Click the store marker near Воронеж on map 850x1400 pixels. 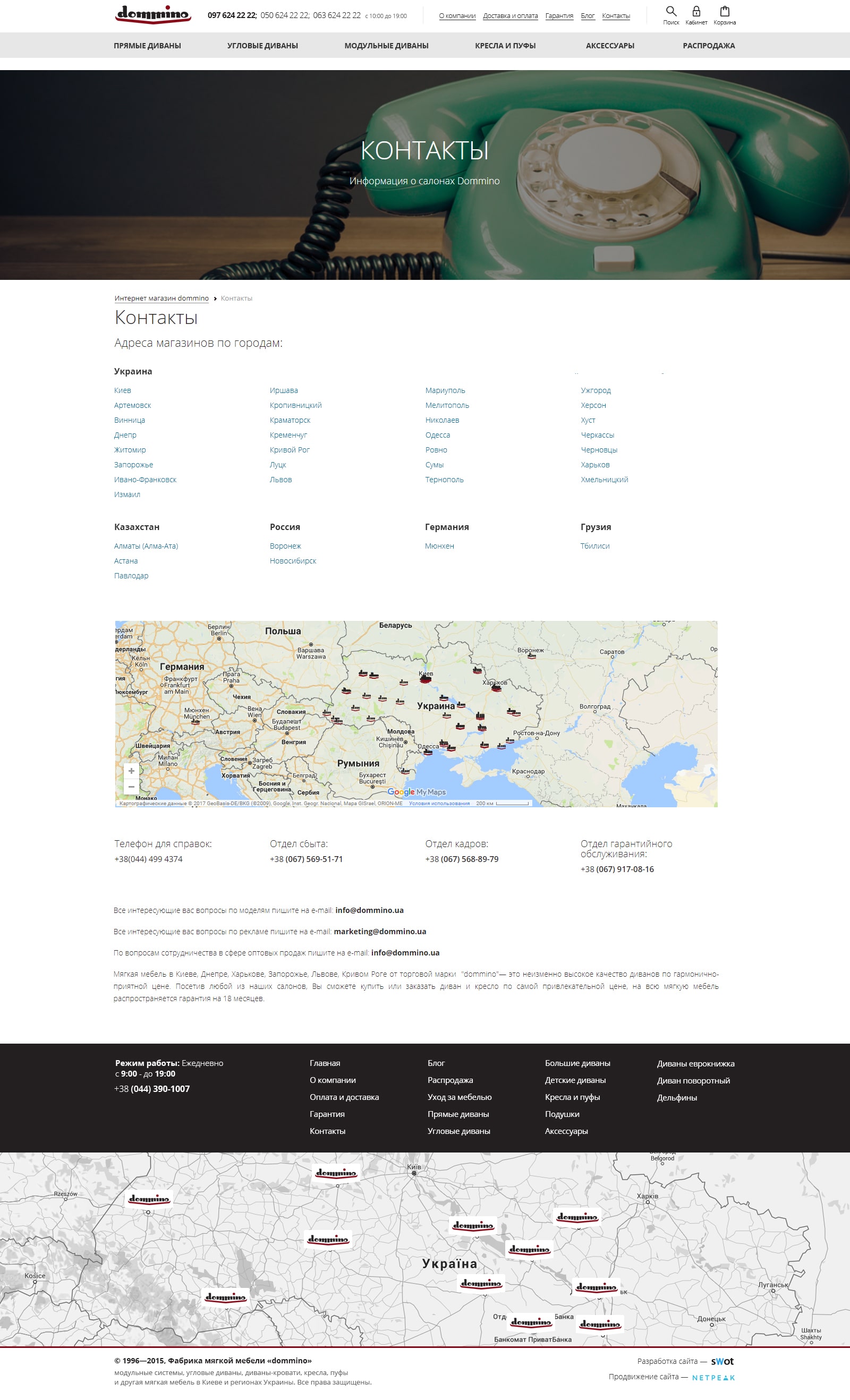tap(531, 656)
